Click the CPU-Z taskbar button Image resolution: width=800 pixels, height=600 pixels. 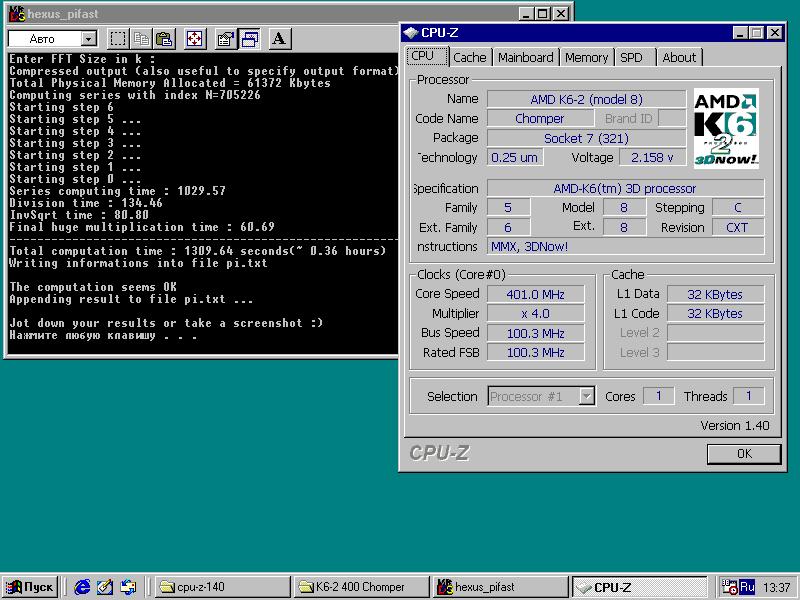coord(640,587)
